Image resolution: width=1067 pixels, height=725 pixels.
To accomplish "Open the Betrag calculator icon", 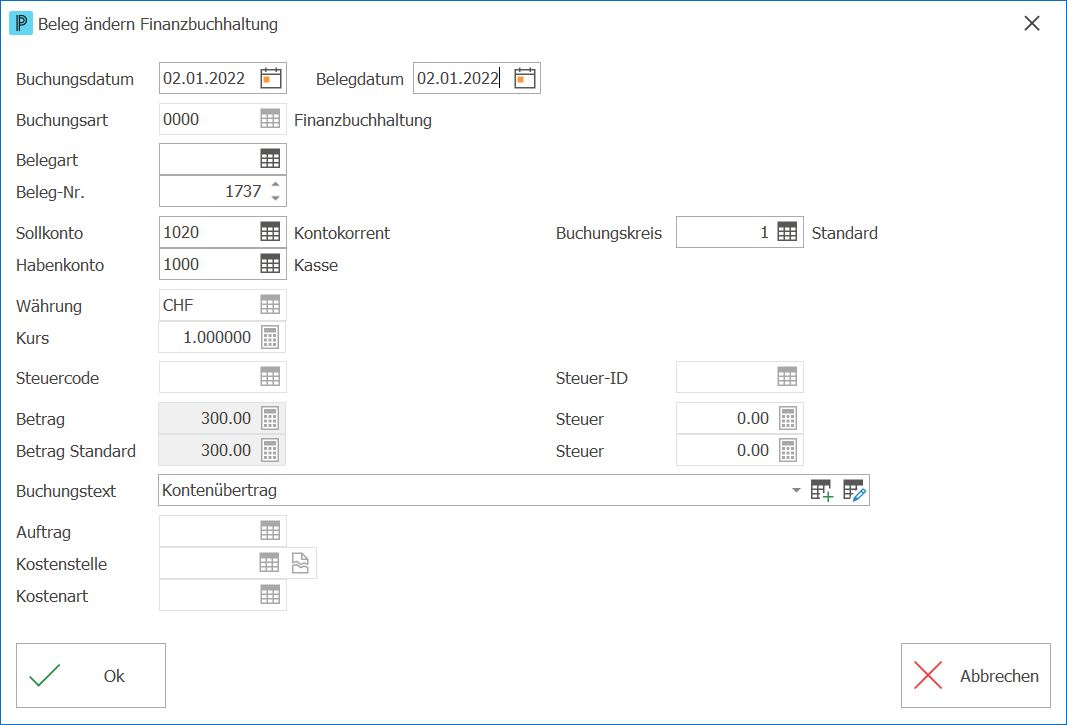I will tap(270, 418).
